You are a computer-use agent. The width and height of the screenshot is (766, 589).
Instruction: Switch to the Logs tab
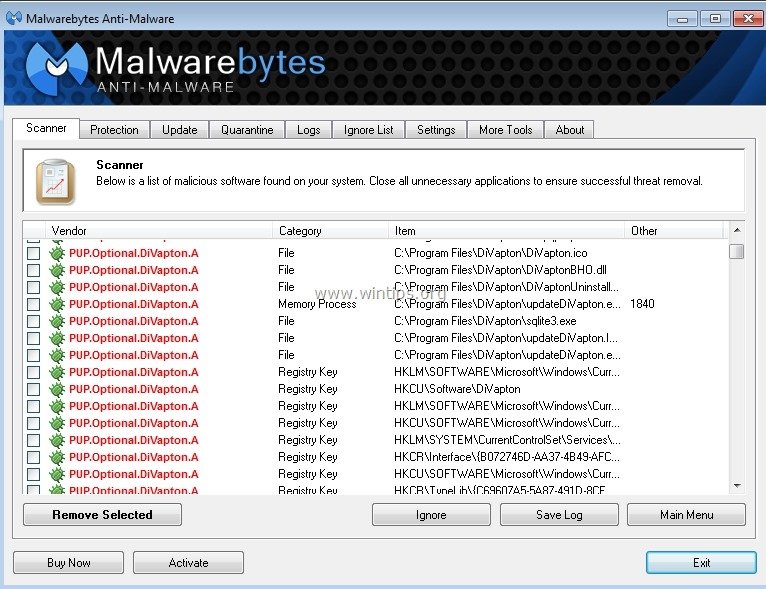pyautogui.click(x=309, y=130)
